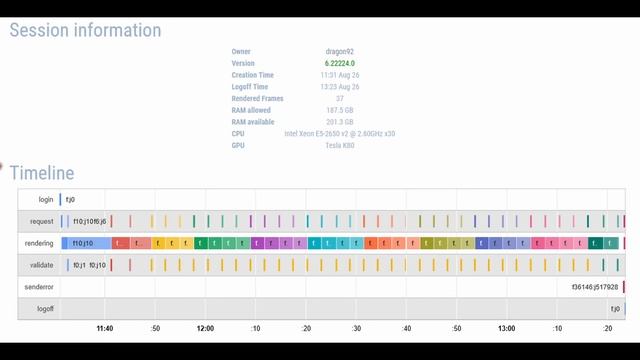
Task: Click the blue login event marker
Action: coord(60,200)
